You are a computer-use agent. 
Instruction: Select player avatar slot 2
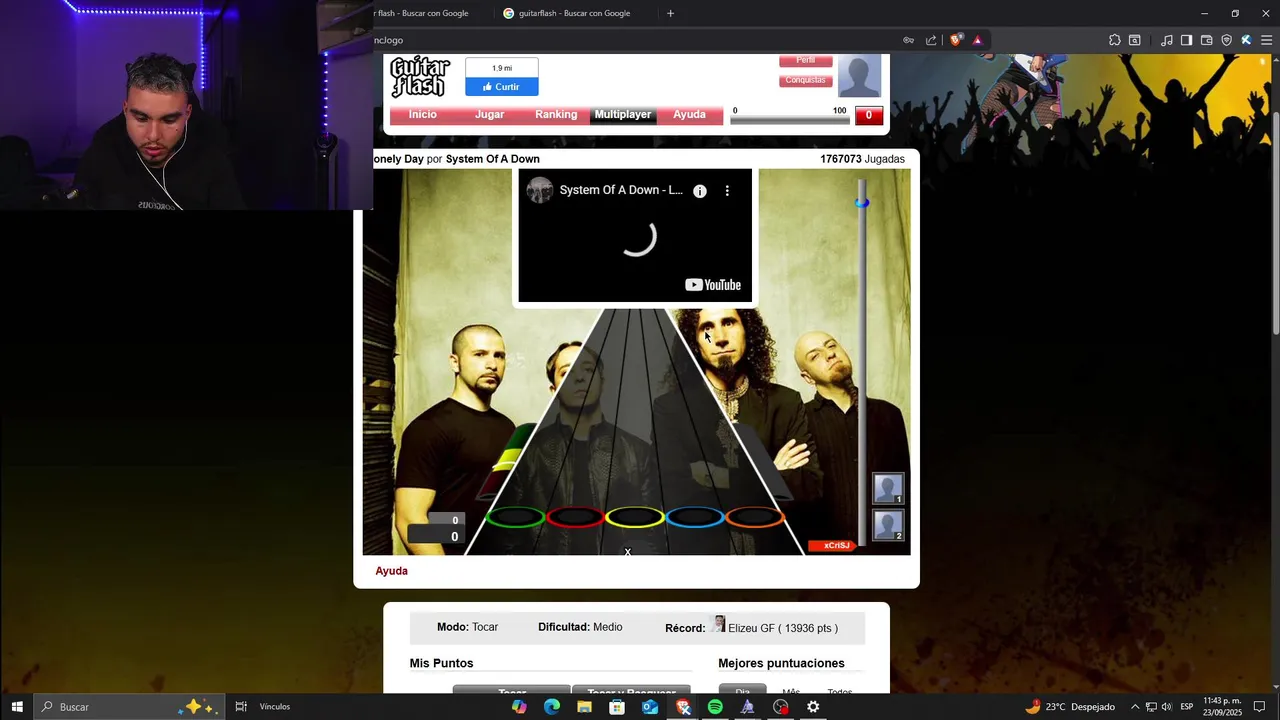[888, 525]
